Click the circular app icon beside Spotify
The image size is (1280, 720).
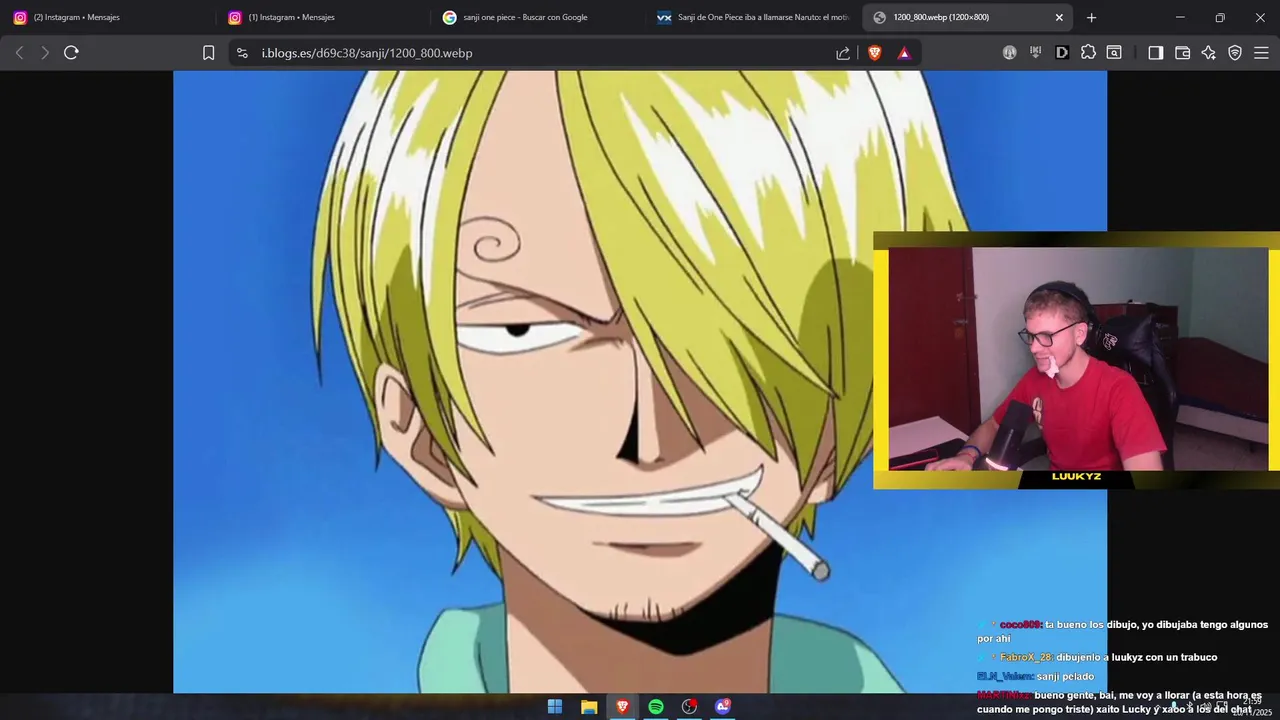(689, 707)
